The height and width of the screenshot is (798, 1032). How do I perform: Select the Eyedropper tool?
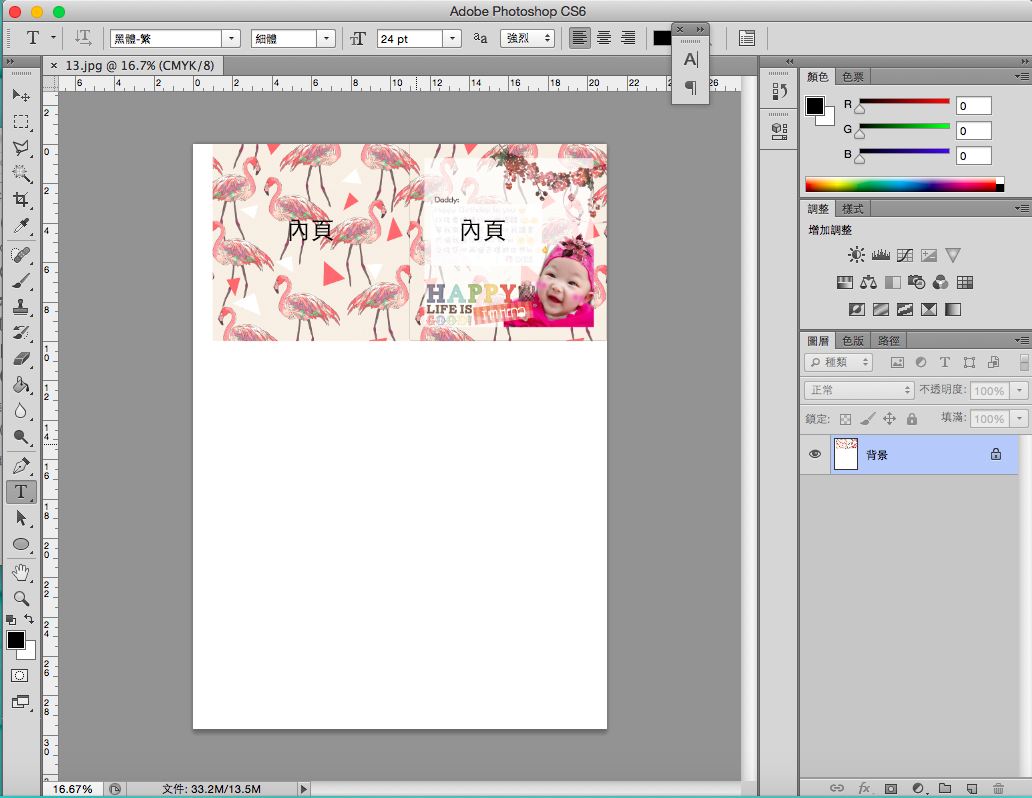coord(20,227)
